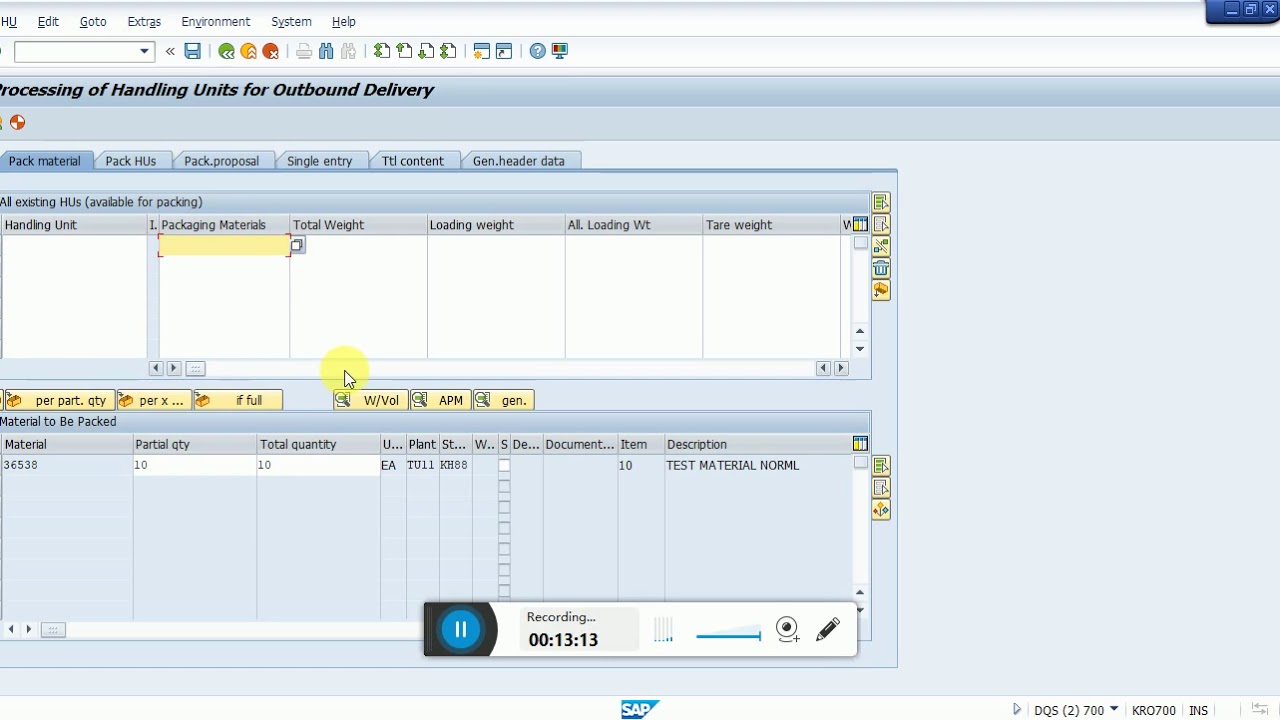The height and width of the screenshot is (720, 1280).
Task: Expand the status bar left arrow
Action: (x=1017, y=710)
